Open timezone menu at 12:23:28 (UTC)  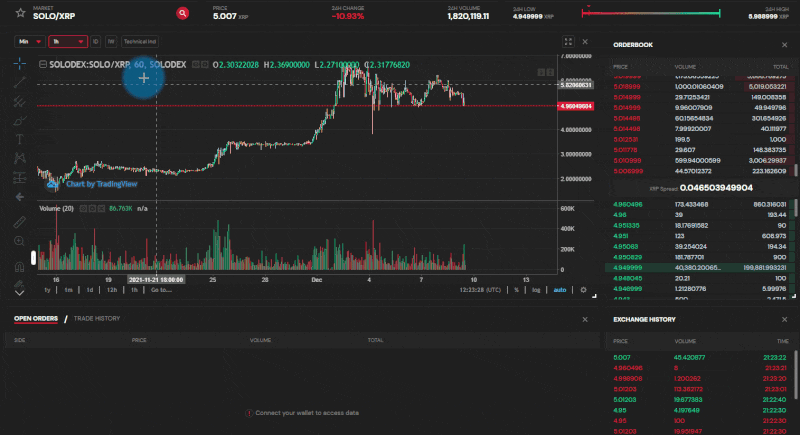click(x=480, y=290)
